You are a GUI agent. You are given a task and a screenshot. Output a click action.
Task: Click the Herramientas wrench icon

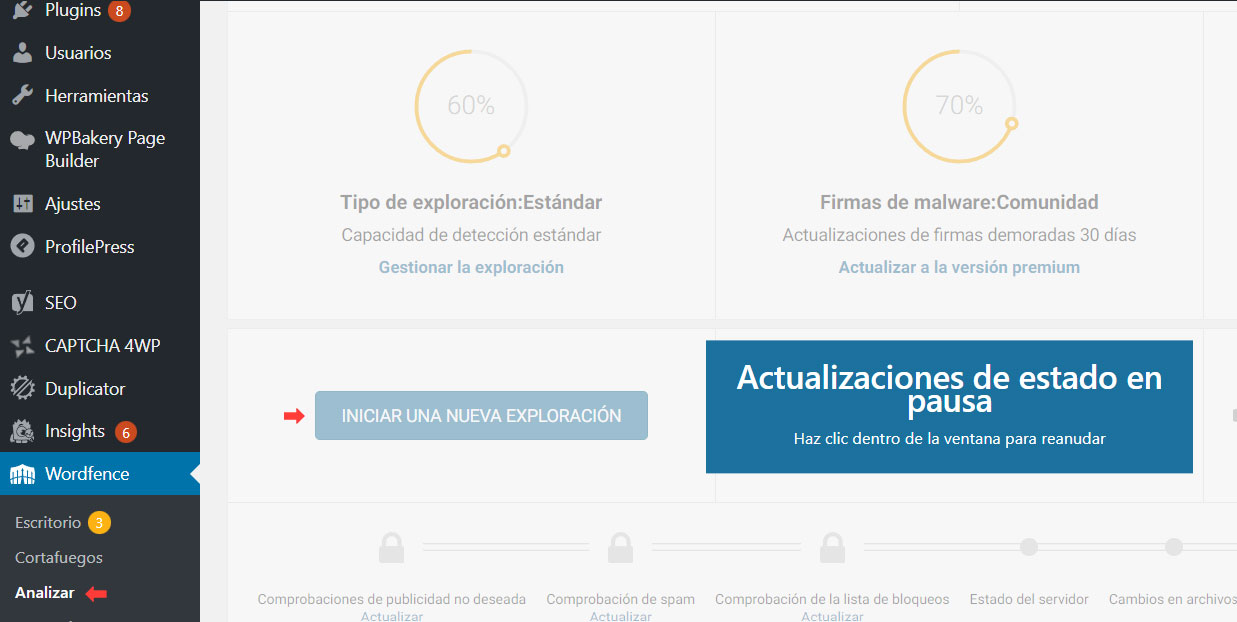(22, 96)
